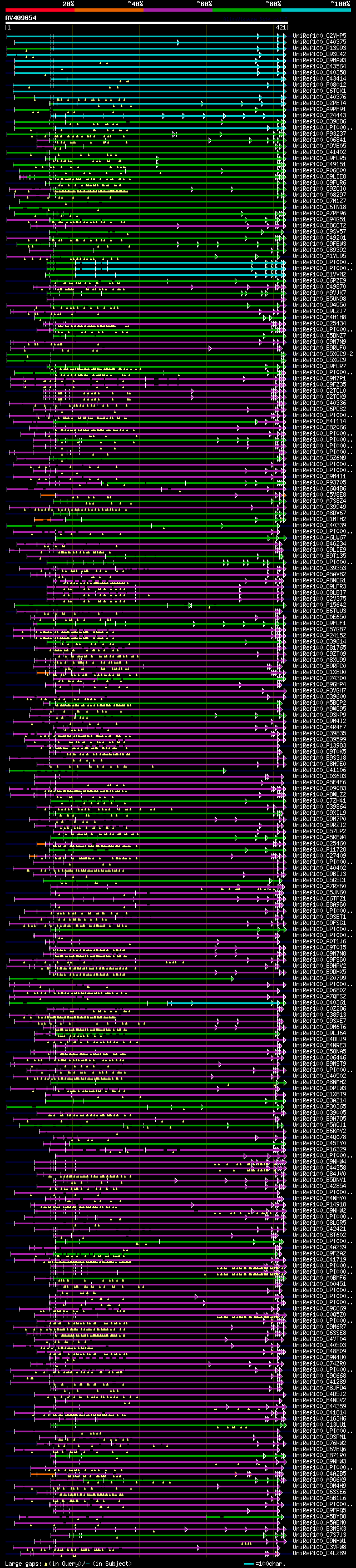The height and width of the screenshot is (1568, 356).
Task: Click the cyan ~100% identity legend segment
Action: pyautogui.click(x=316, y=10)
